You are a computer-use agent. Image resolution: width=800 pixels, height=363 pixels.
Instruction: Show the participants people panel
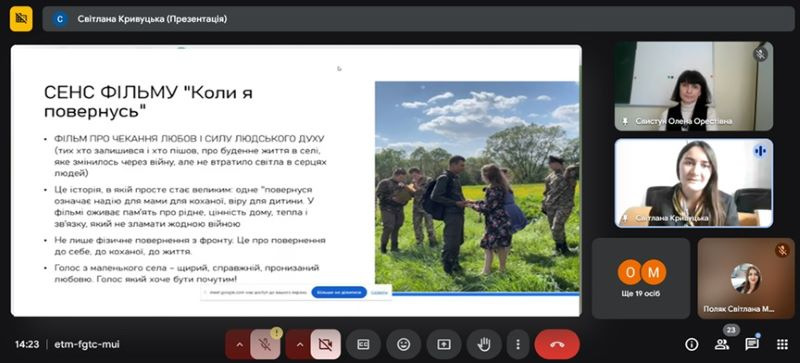tap(721, 345)
